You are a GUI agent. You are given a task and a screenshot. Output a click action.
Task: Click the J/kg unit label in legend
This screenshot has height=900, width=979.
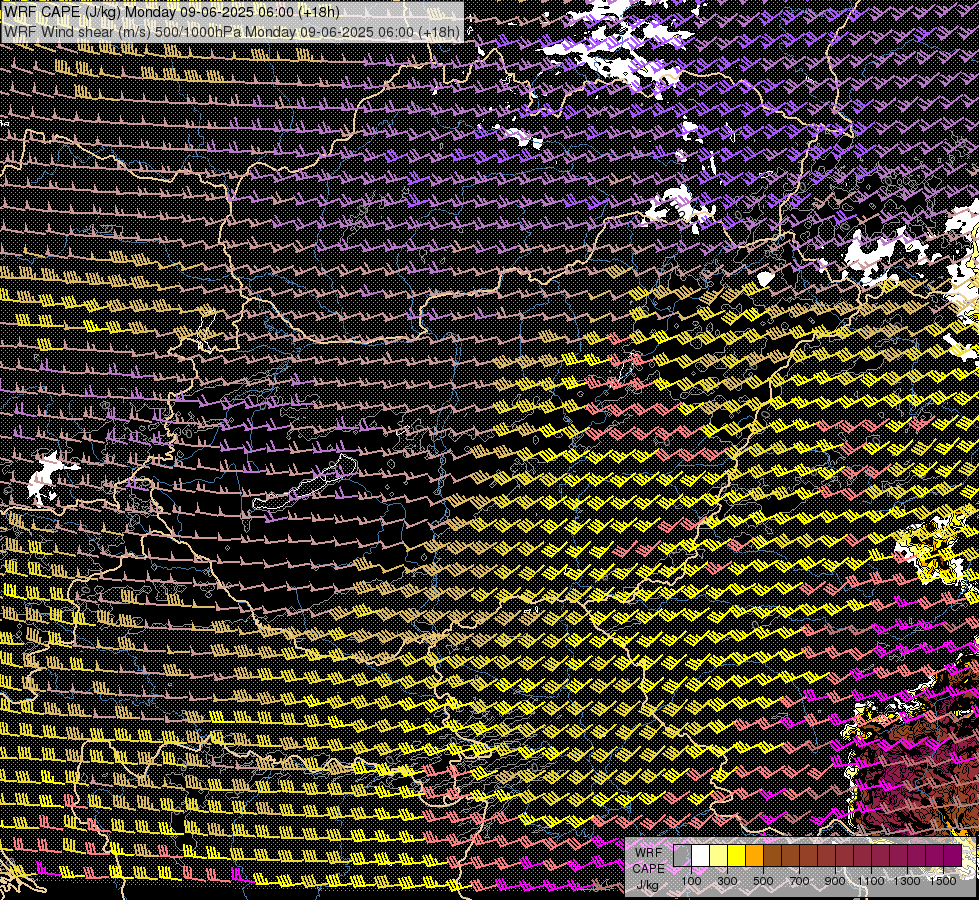pyautogui.click(x=647, y=885)
